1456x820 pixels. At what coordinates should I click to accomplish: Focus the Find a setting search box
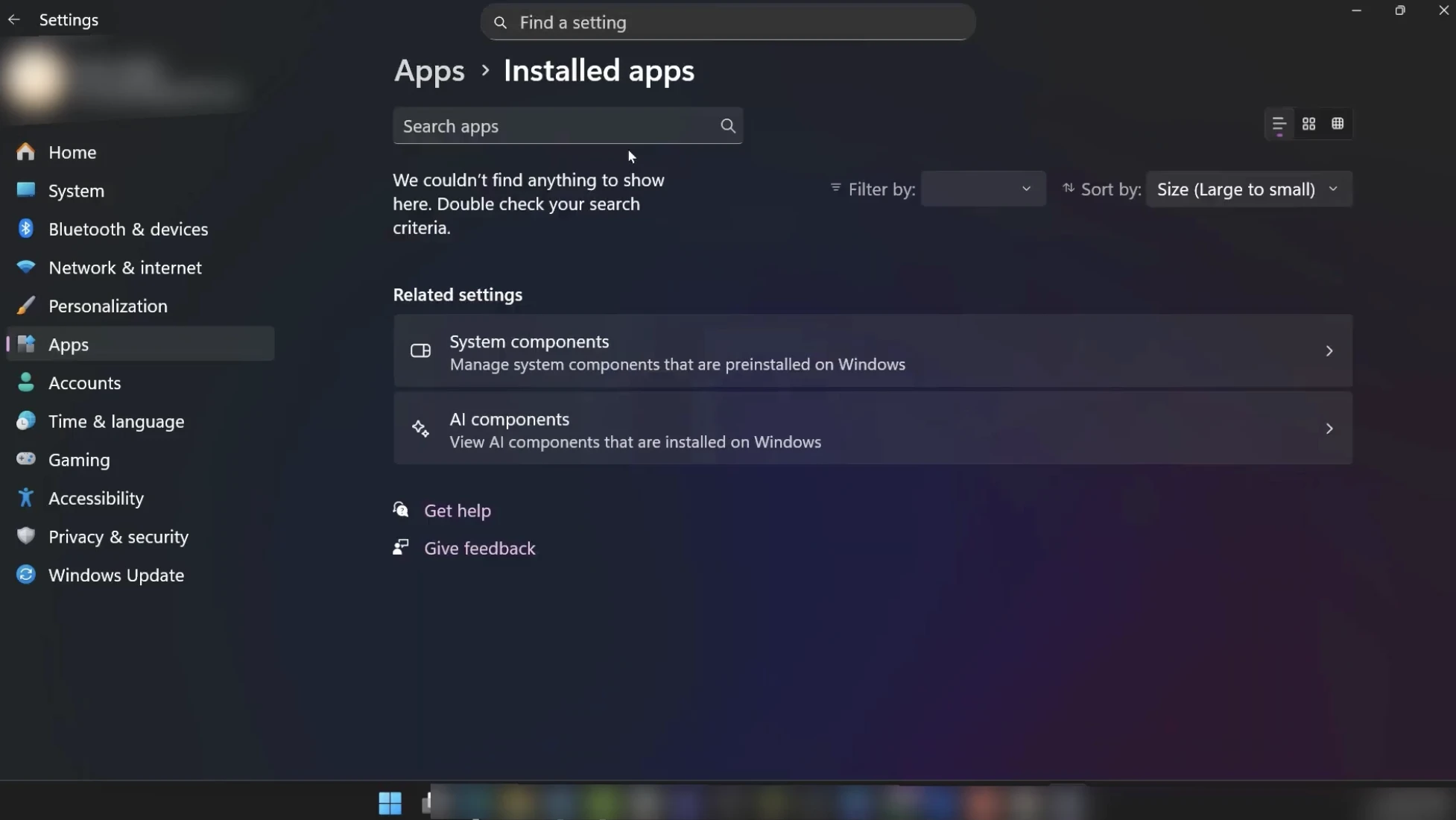pyautogui.click(x=728, y=22)
